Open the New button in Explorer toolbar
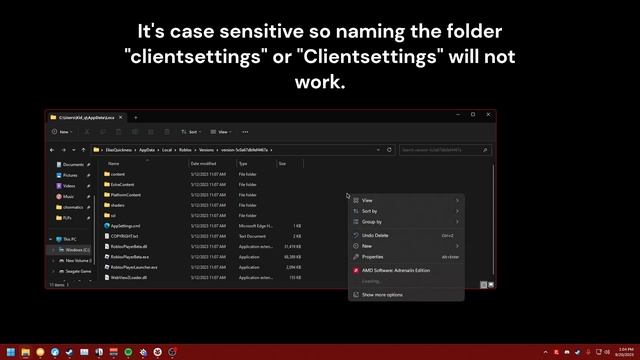640x360 pixels. click(x=62, y=132)
